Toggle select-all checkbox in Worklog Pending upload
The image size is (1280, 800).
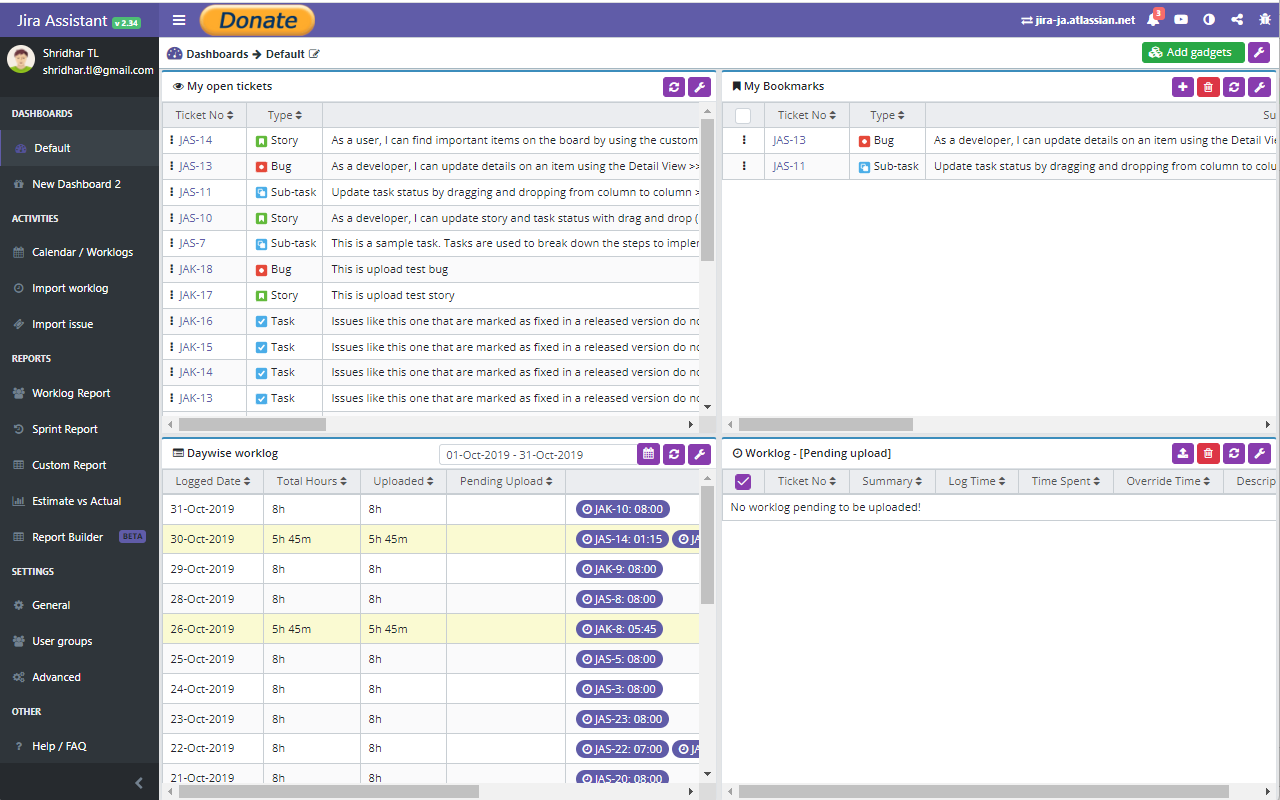[743, 482]
